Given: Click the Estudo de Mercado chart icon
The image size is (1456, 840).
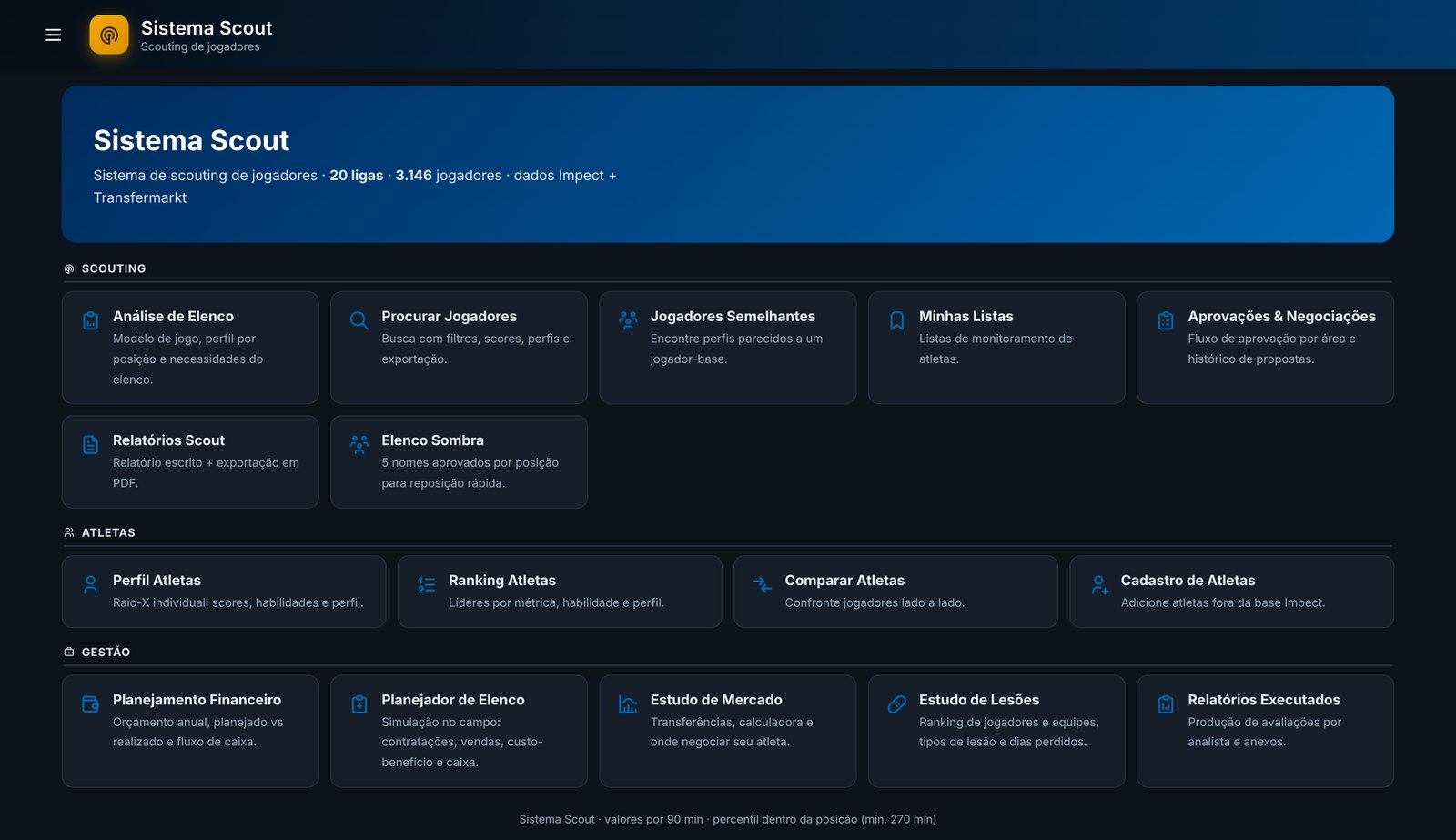Looking at the screenshot, I should coord(628,703).
